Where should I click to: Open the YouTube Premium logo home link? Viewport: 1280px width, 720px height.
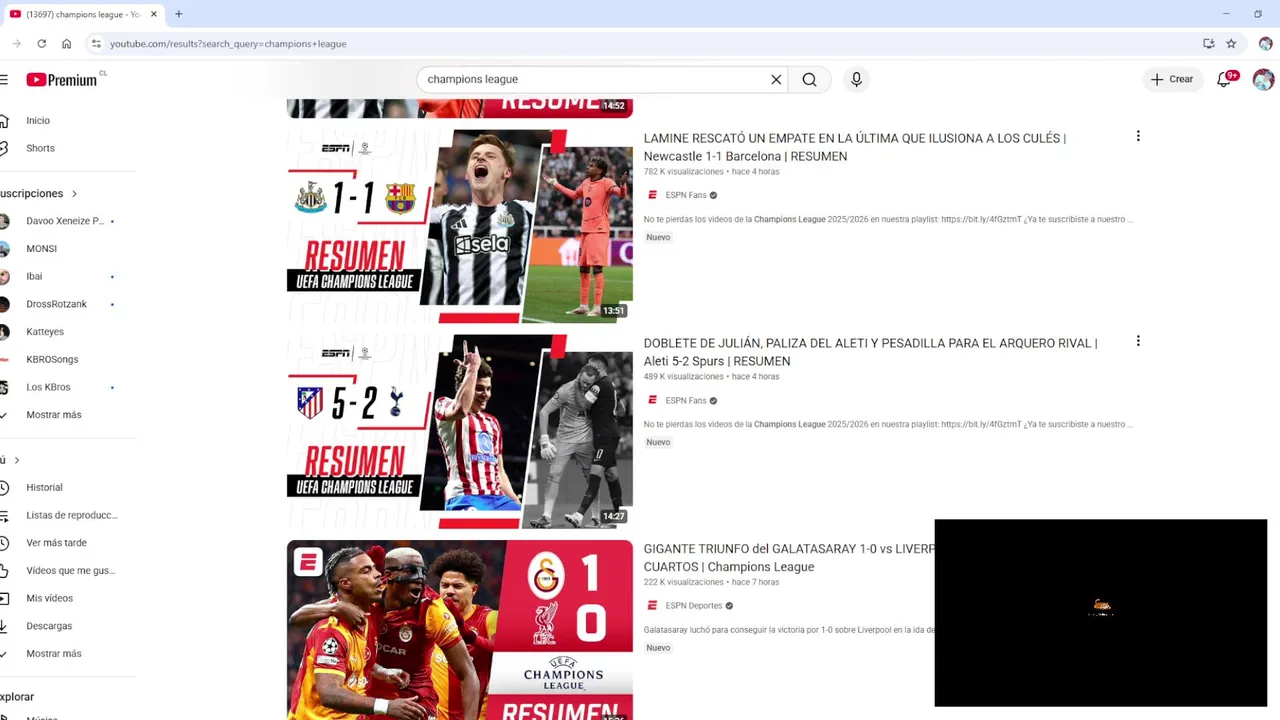point(62,80)
